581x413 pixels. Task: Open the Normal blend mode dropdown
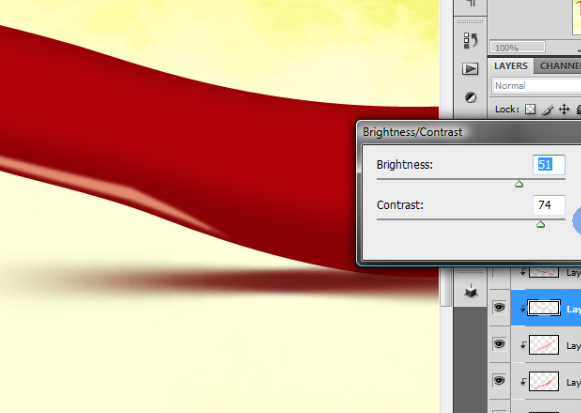point(536,86)
